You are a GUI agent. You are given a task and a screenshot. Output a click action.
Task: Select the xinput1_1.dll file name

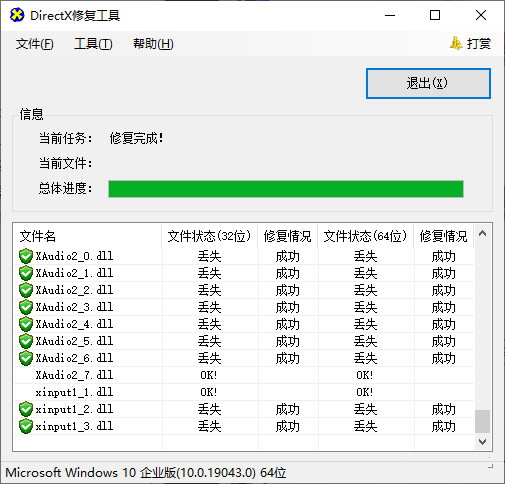[74, 392]
